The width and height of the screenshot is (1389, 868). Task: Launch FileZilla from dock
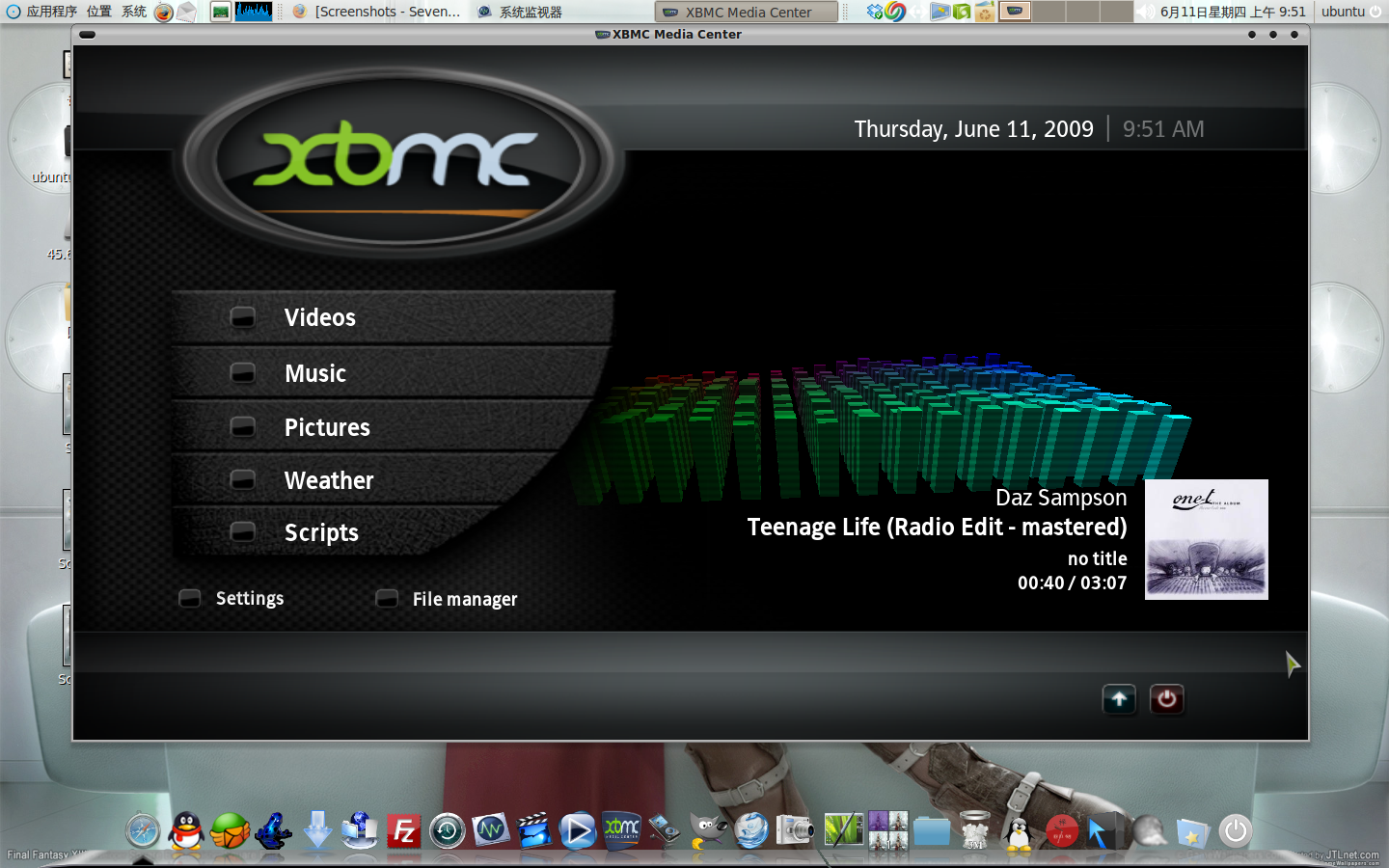click(404, 830)
